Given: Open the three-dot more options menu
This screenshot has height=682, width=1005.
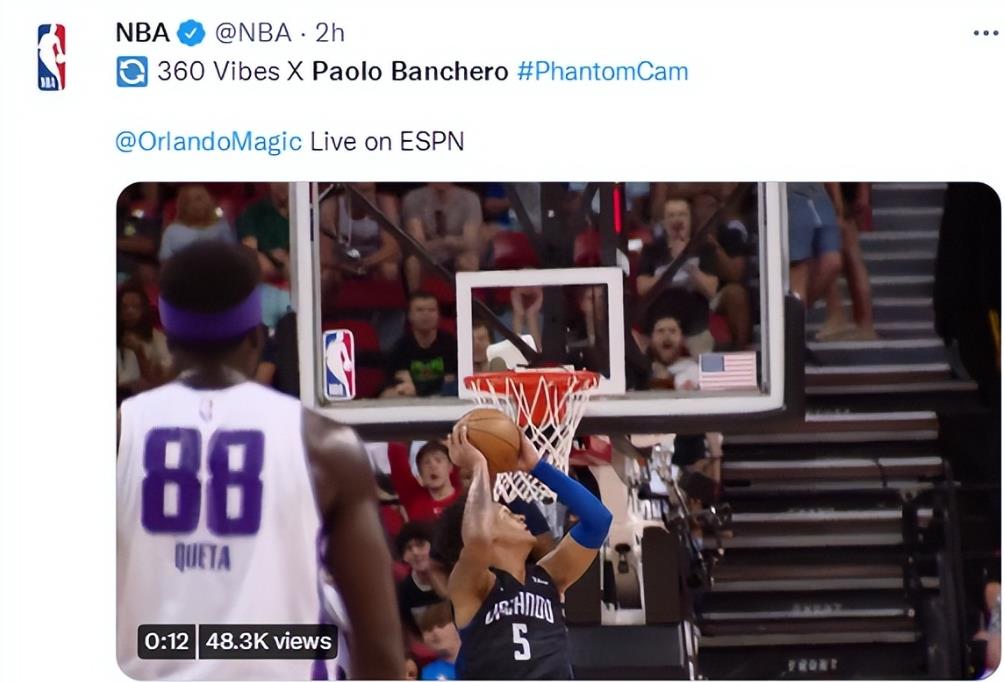Looking at the screenshot, I should coord(985,33).
